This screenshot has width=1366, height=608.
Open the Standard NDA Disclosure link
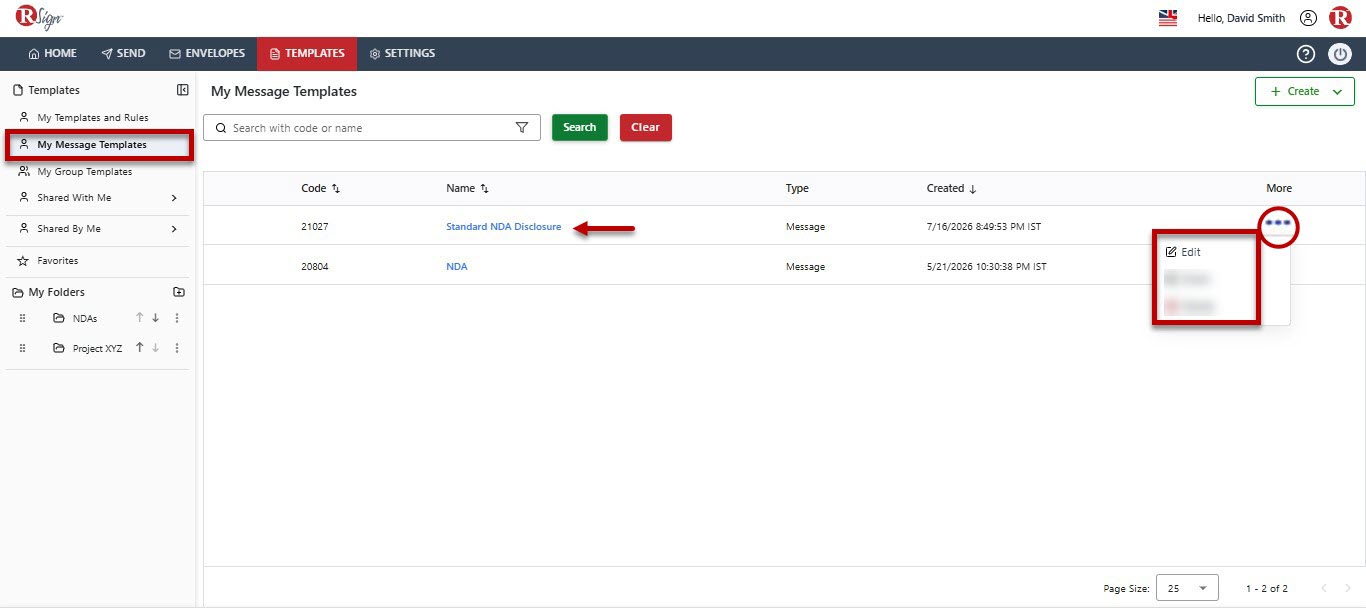tap(504, 227)
